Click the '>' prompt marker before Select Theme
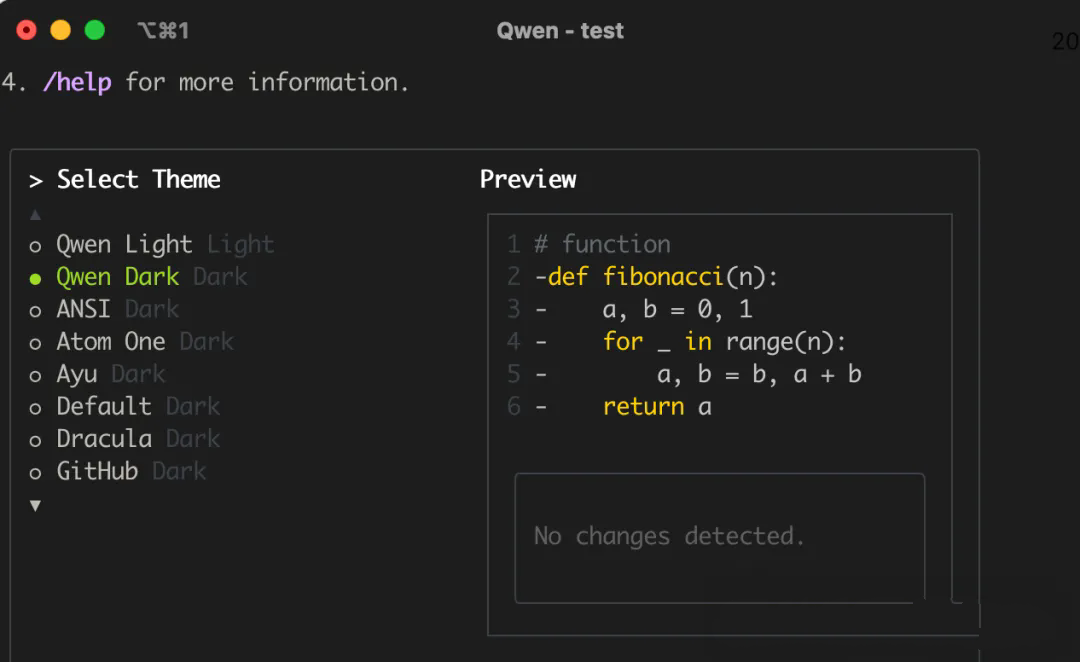 click(x=36, y=181)
